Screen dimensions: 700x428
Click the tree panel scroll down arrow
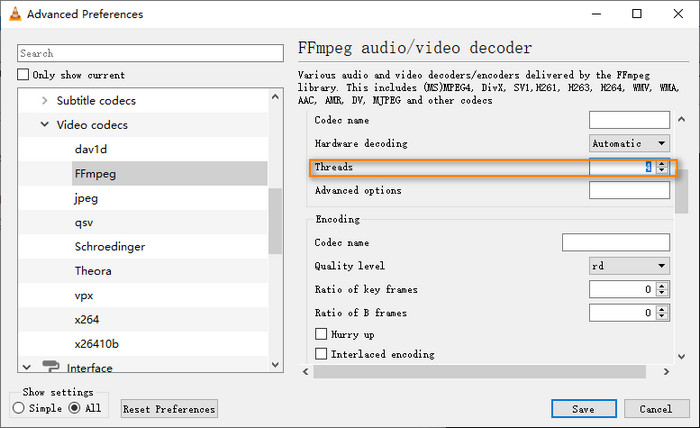pyautogui.click(x=275, y=365)
